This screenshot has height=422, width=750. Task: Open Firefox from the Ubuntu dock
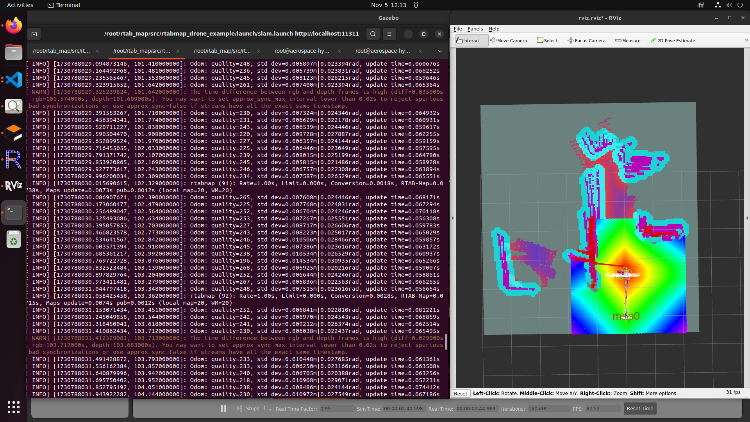[x=13, y=26]
